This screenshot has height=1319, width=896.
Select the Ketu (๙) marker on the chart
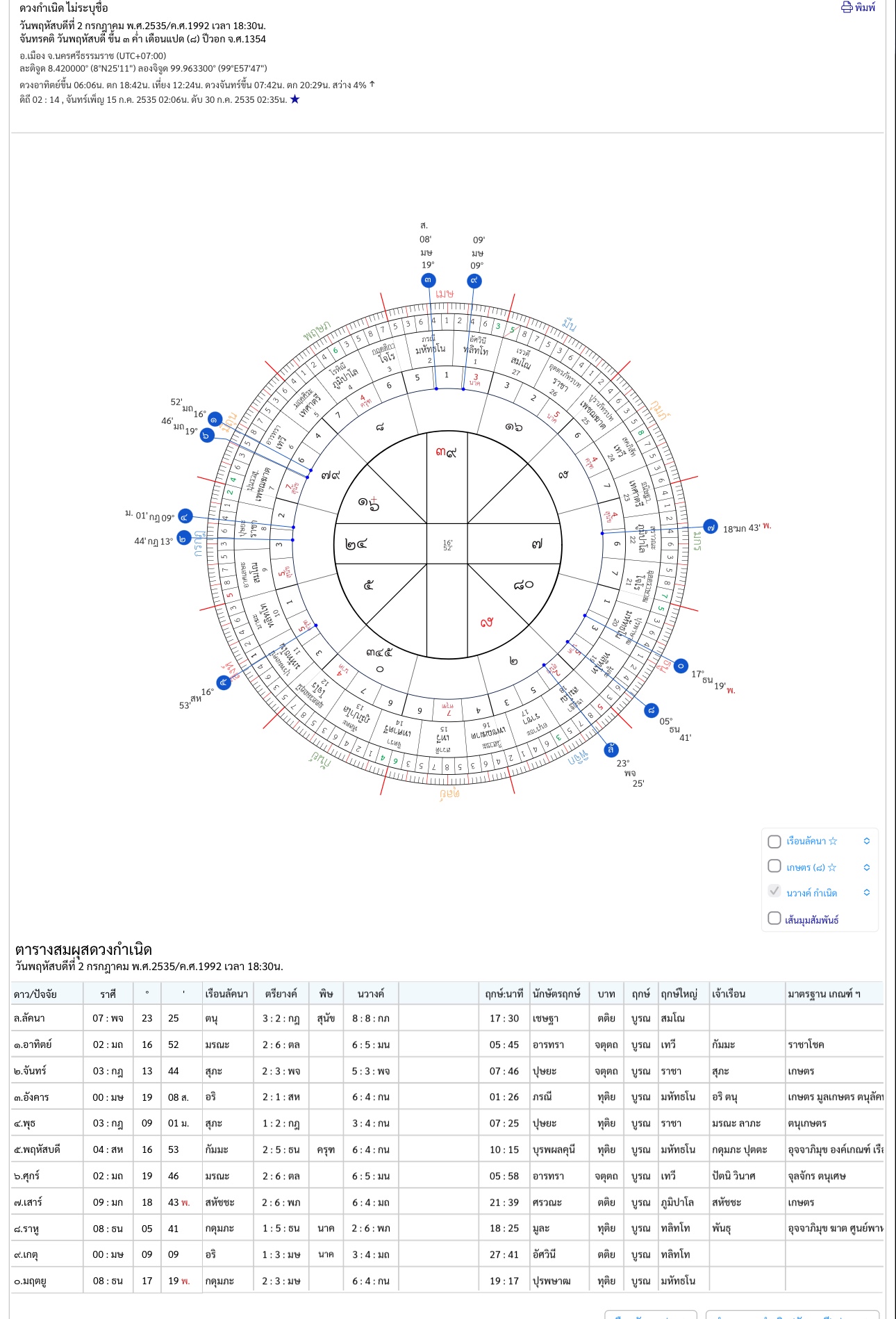tap(474, 281)
